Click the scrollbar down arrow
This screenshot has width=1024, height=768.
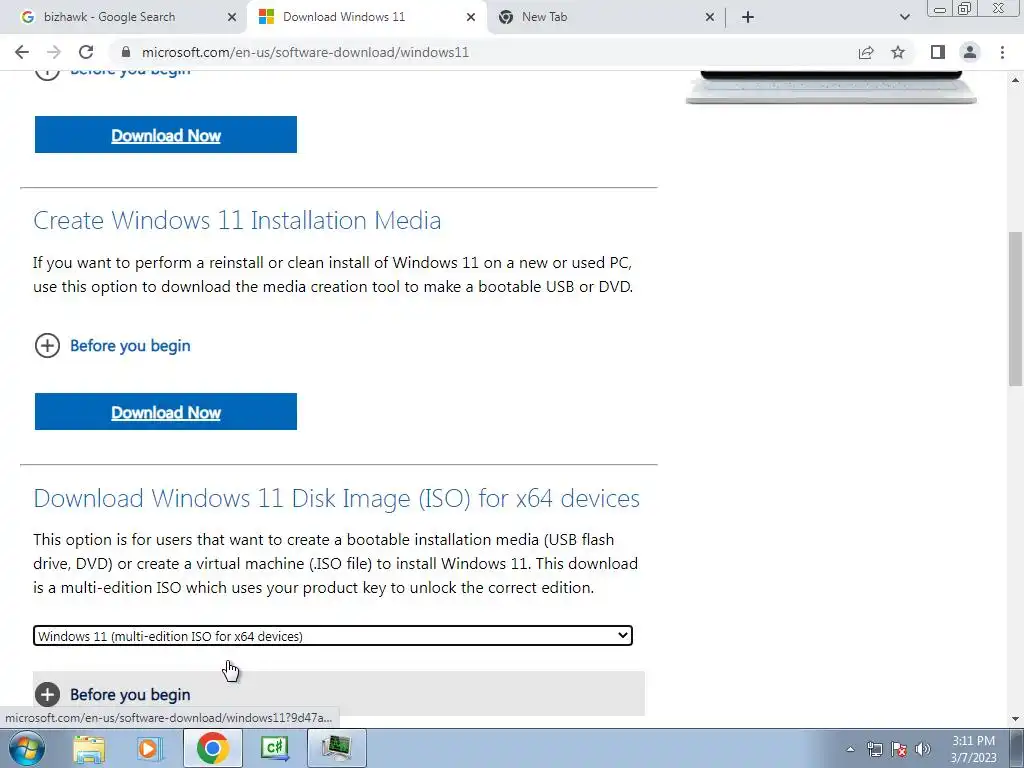tap(1015, 719)
